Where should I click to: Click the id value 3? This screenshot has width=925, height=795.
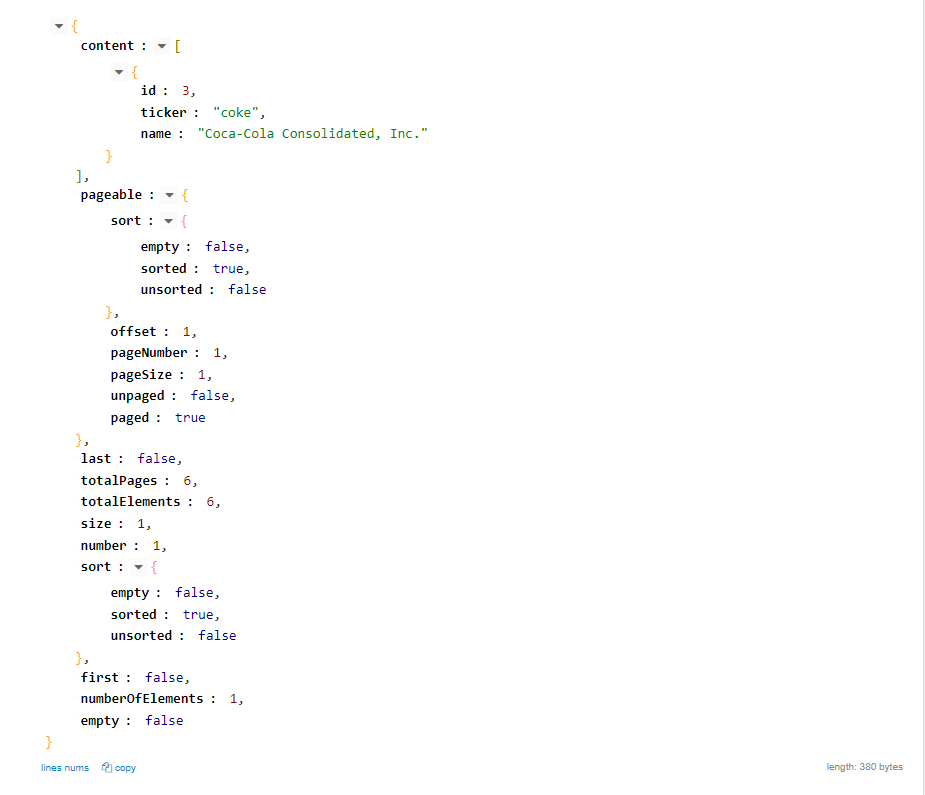click(186, 91)
